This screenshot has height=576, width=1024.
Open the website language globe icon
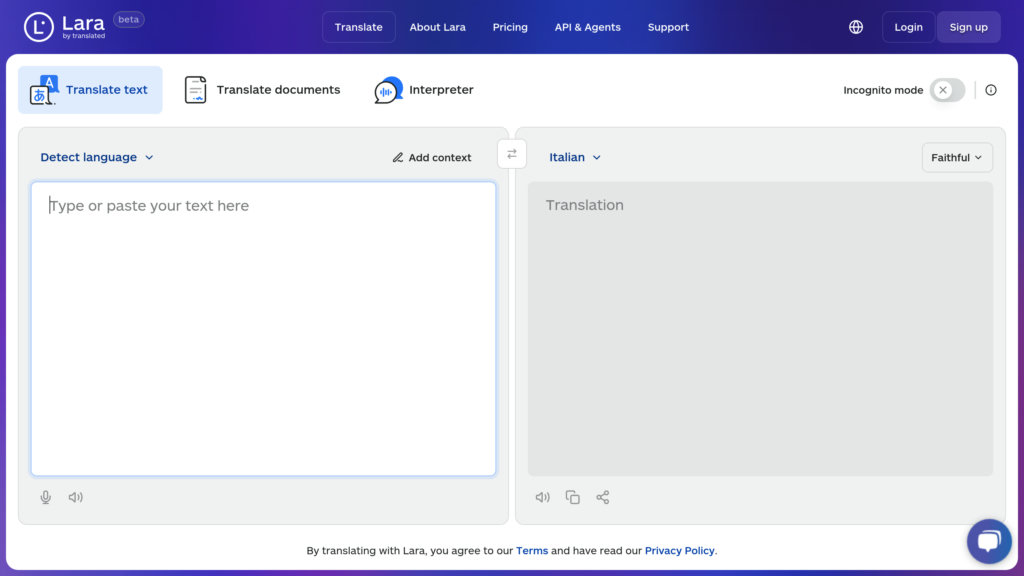(x=856, y=27)
